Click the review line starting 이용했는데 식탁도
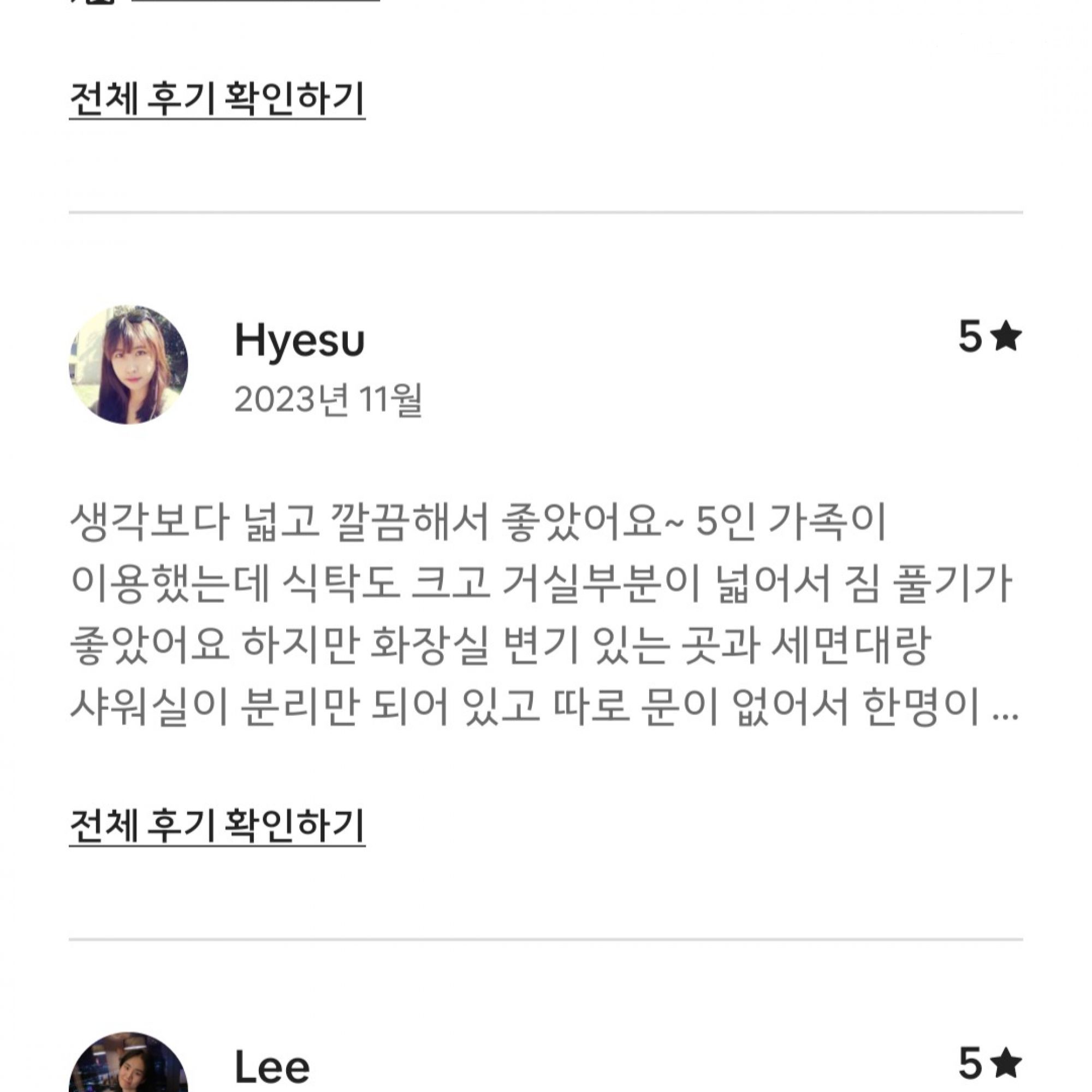Screen dimensions: 1092x1092 [541, 584]
